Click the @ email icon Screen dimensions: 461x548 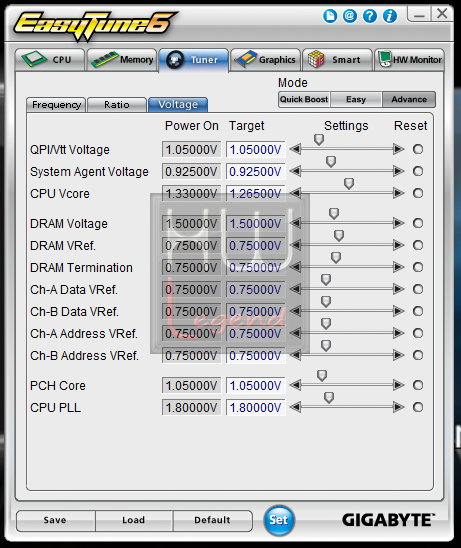[x=350, y=16]
